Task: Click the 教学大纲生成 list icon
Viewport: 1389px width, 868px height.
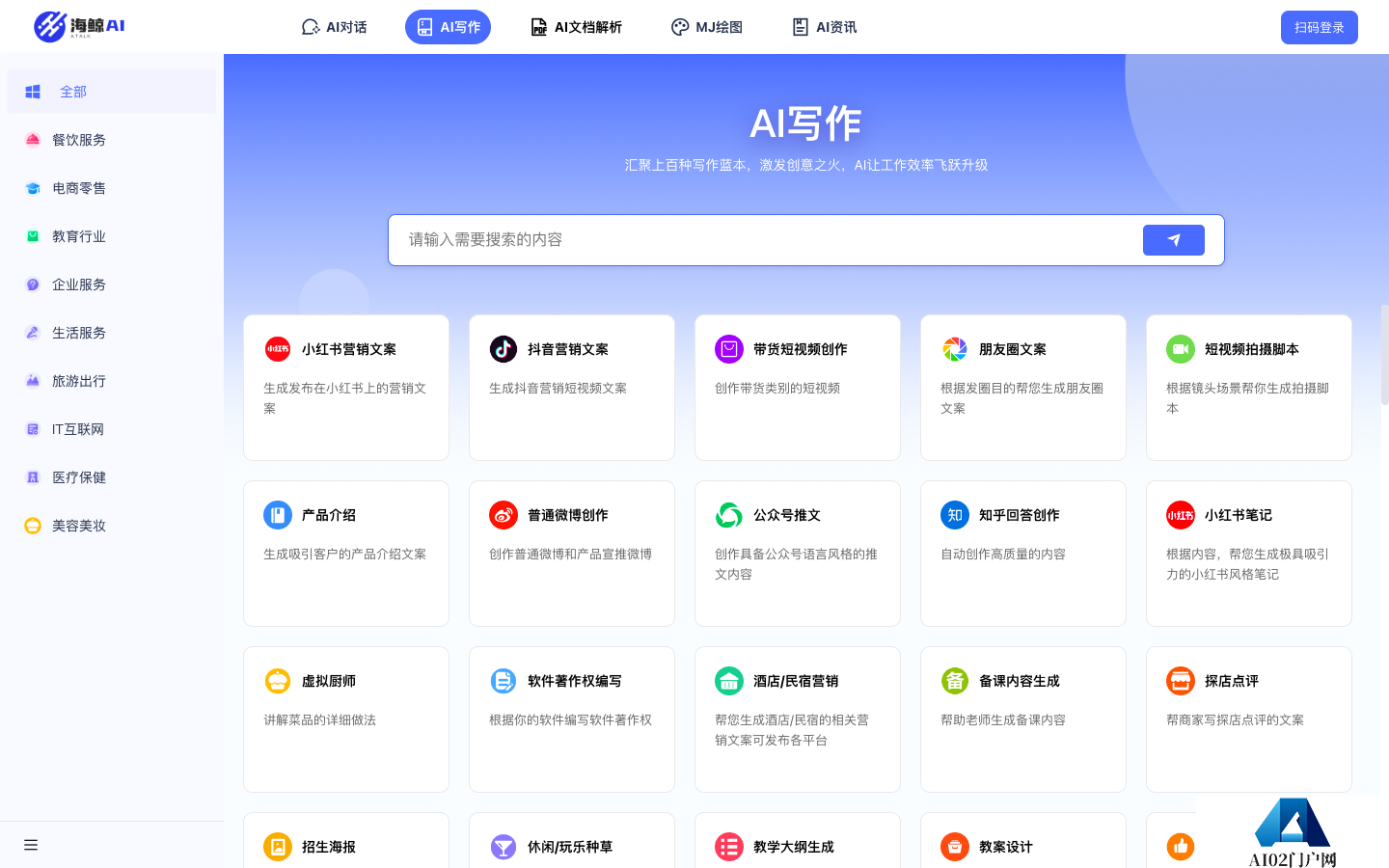Action: (729, 847)
